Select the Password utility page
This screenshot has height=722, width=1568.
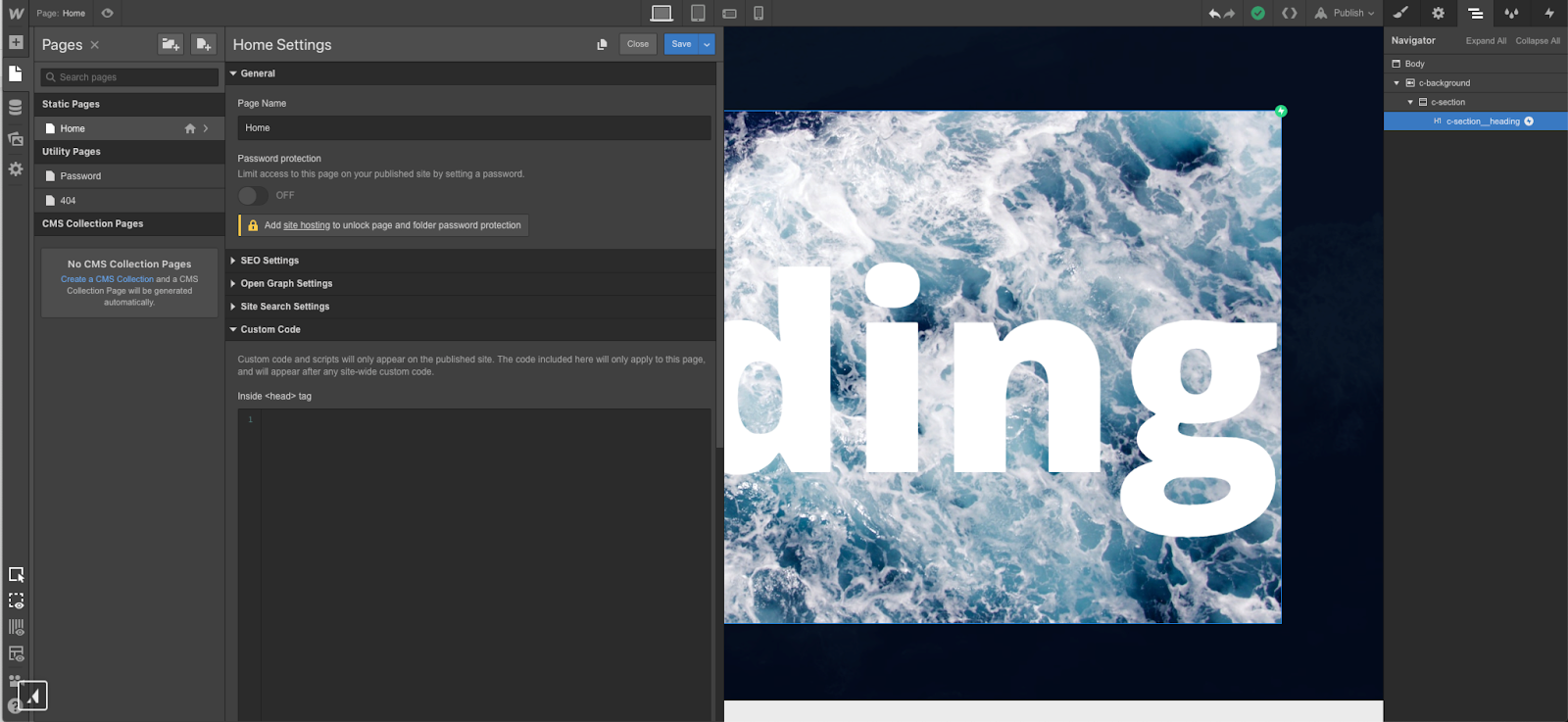click(129, 176)
